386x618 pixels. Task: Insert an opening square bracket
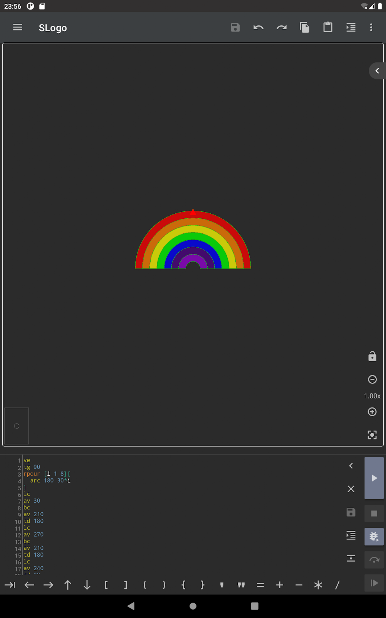coord(106,585)
